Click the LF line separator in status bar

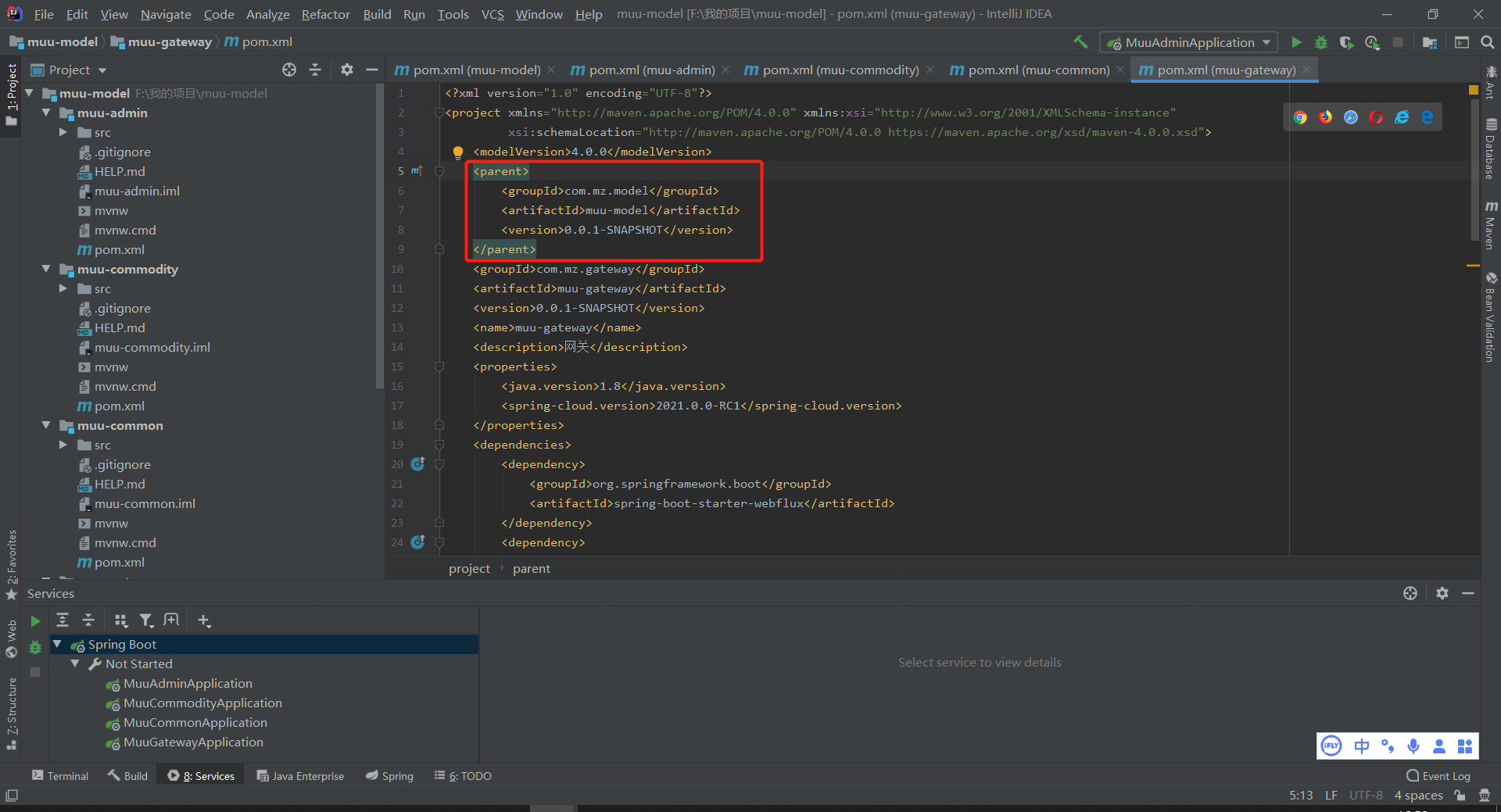click(x=1331, y=796)
